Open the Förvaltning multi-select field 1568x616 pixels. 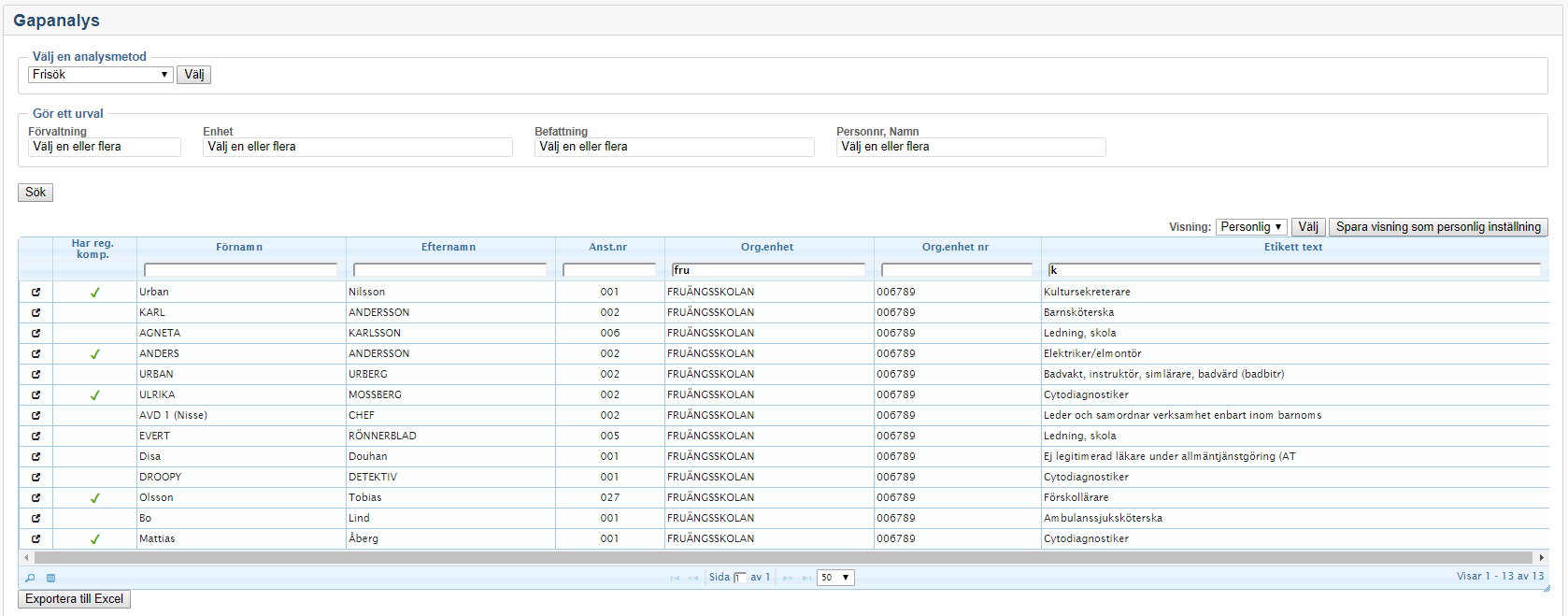tap(104, 147)
